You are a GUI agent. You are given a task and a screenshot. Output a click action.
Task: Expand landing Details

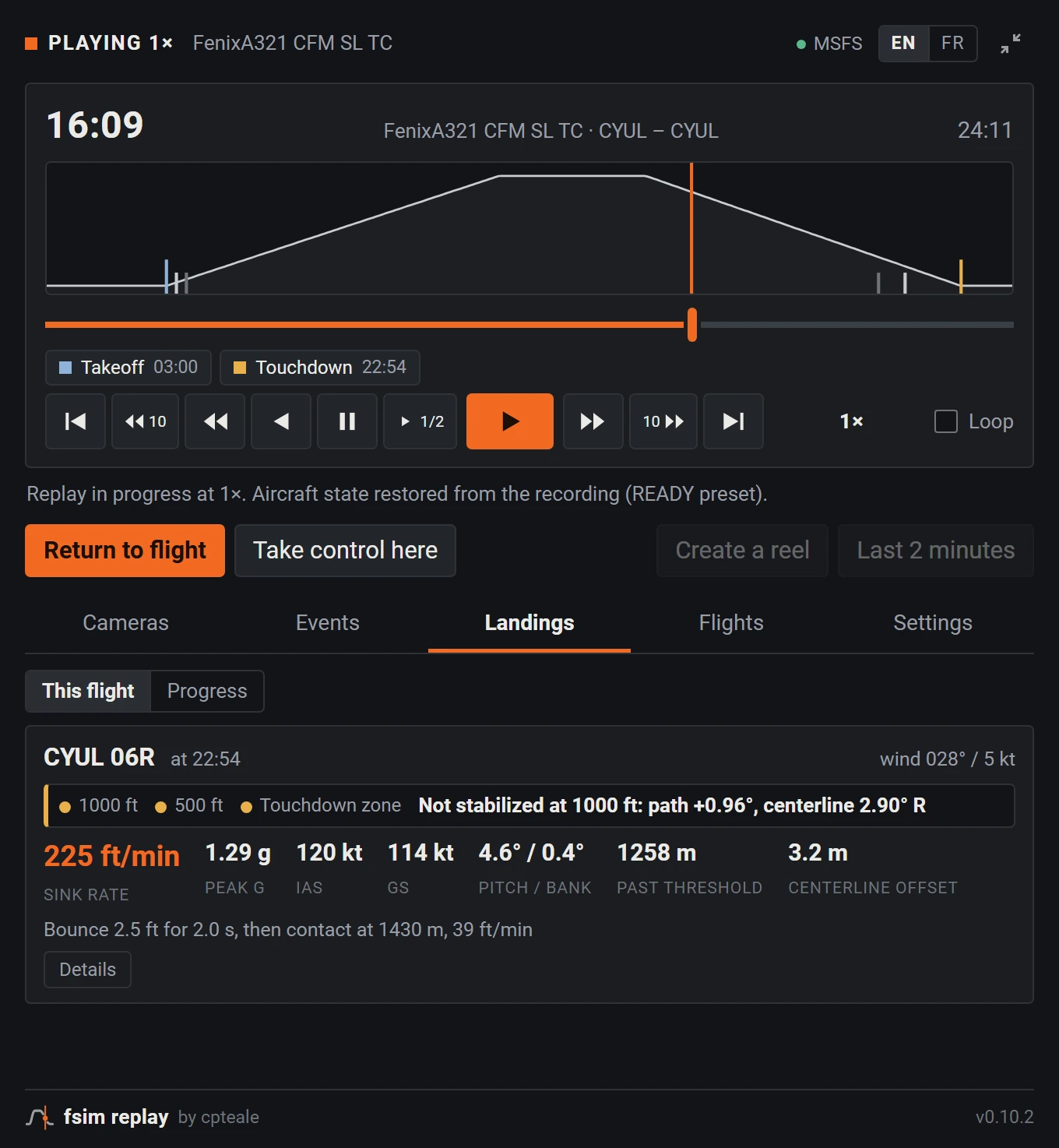tap(87, 970)
